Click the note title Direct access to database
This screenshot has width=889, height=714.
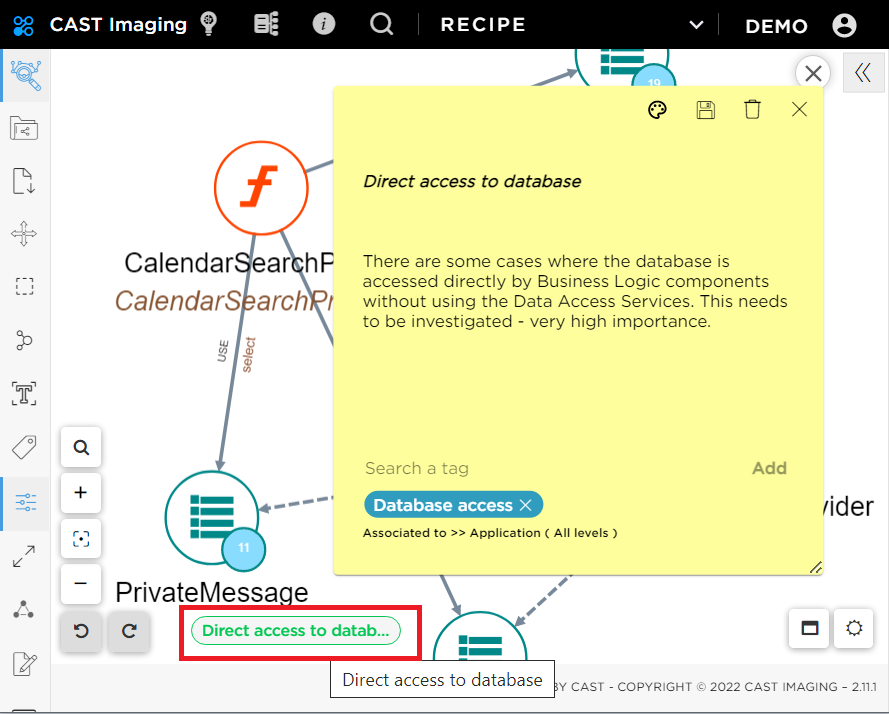tap(472, 181)
